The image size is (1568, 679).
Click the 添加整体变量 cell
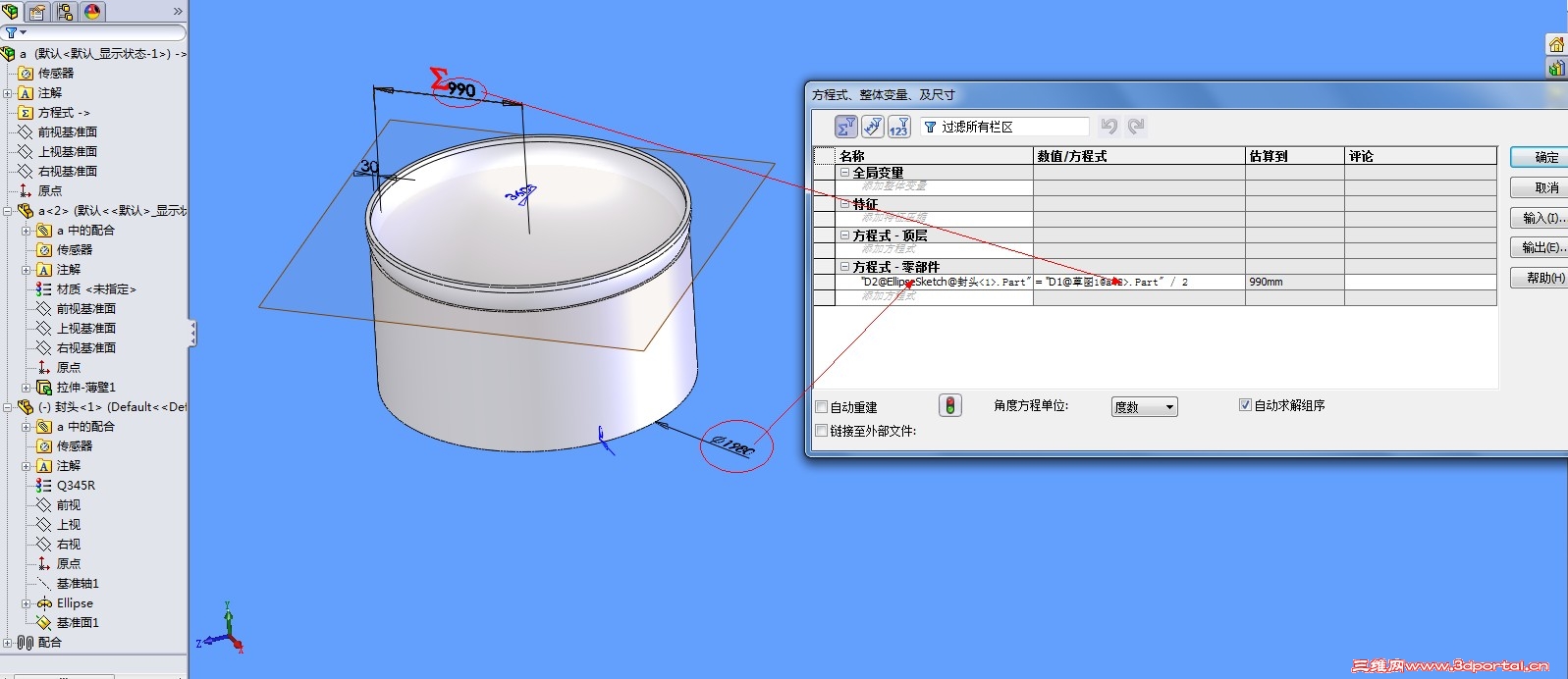(934, 186)
